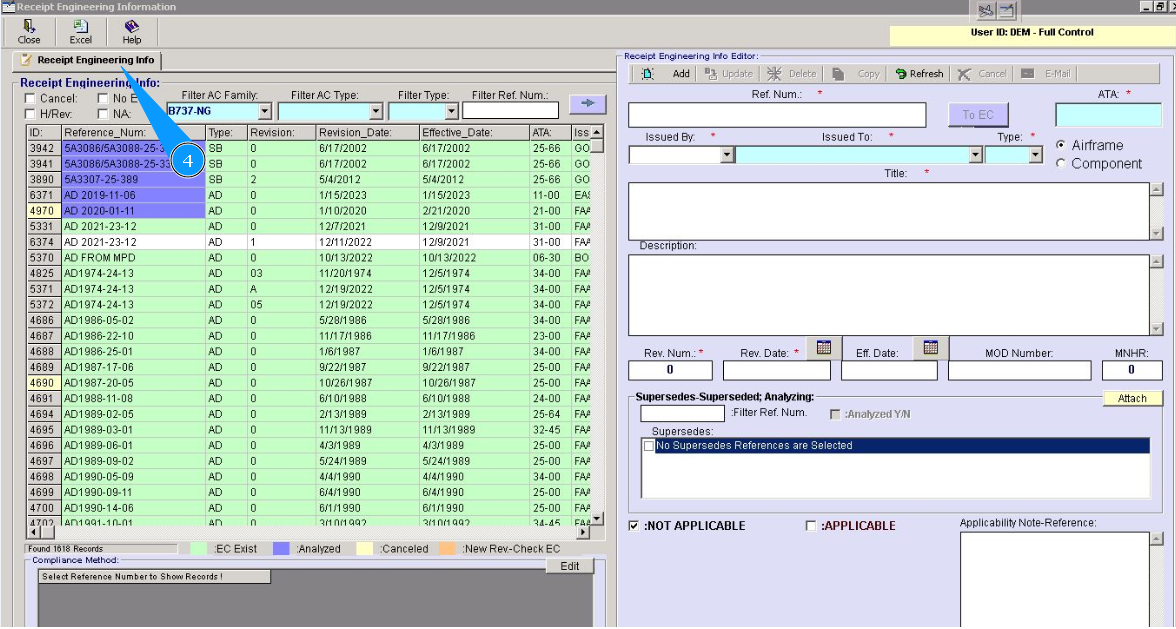Select the Component radio button
The width and height of the screenshot is (1176, 629).
1061,164
